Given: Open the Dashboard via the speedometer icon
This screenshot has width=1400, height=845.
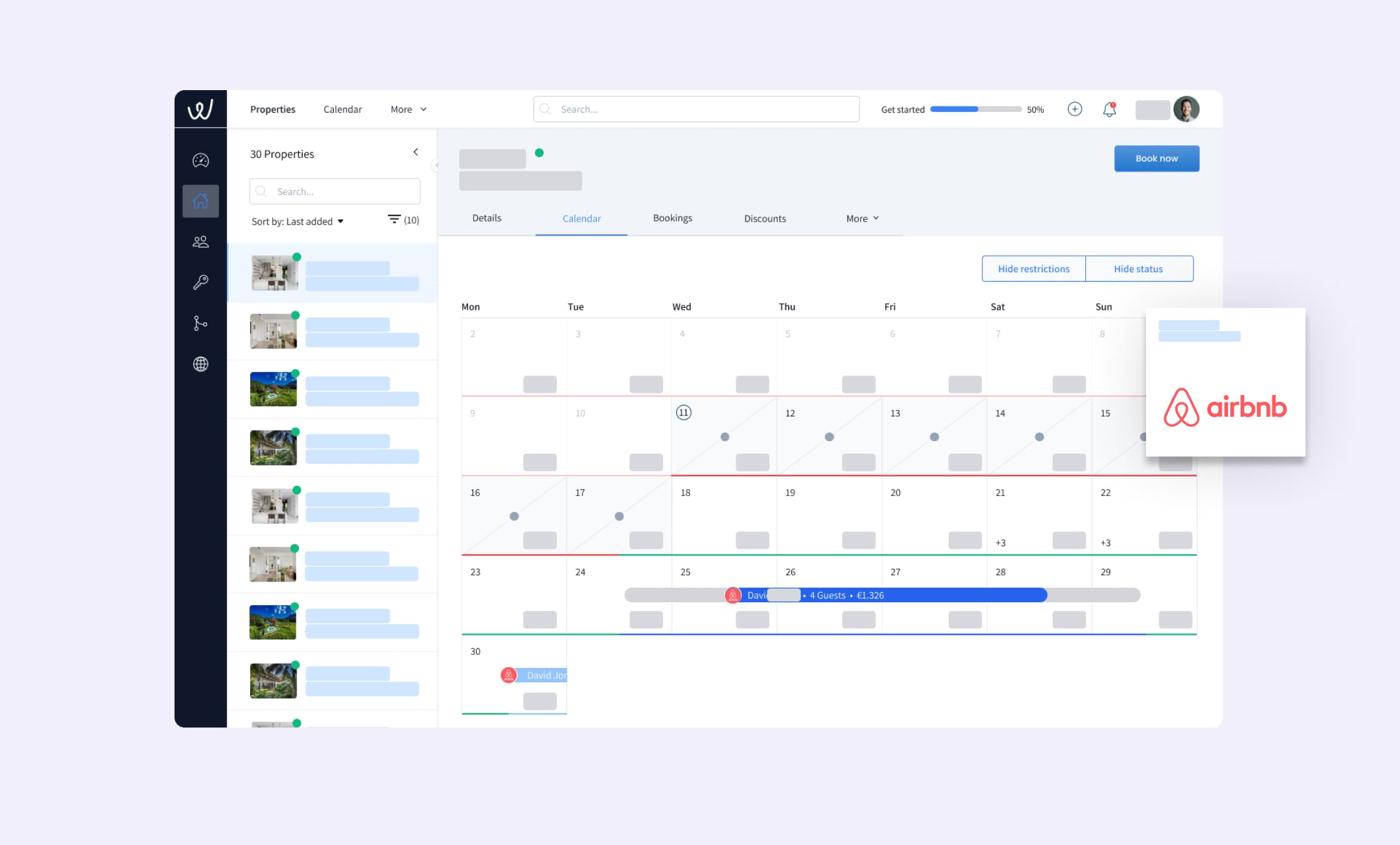Looking at the screenshot, I should coord(200,160).
